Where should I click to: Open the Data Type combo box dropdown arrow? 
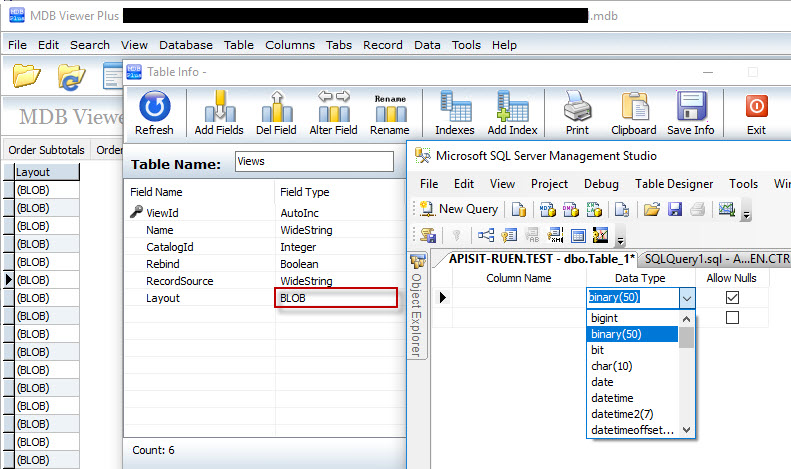[x=687, y=298]
